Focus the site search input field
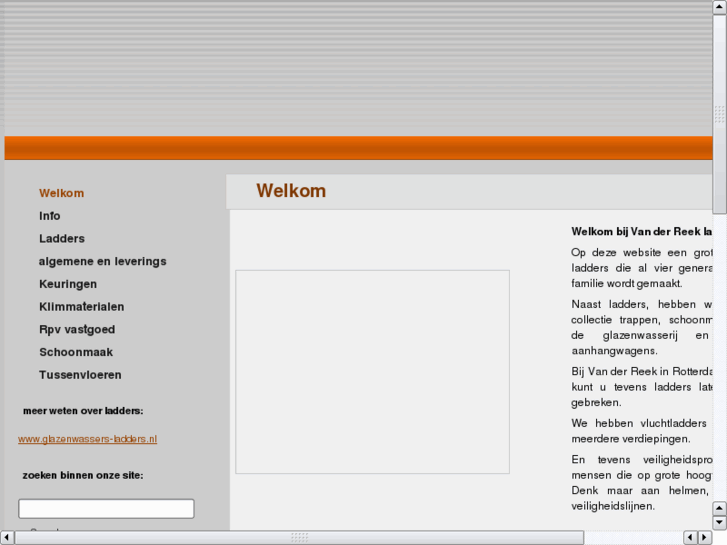This screenshot has width=727, height=545. pos(106,509)
